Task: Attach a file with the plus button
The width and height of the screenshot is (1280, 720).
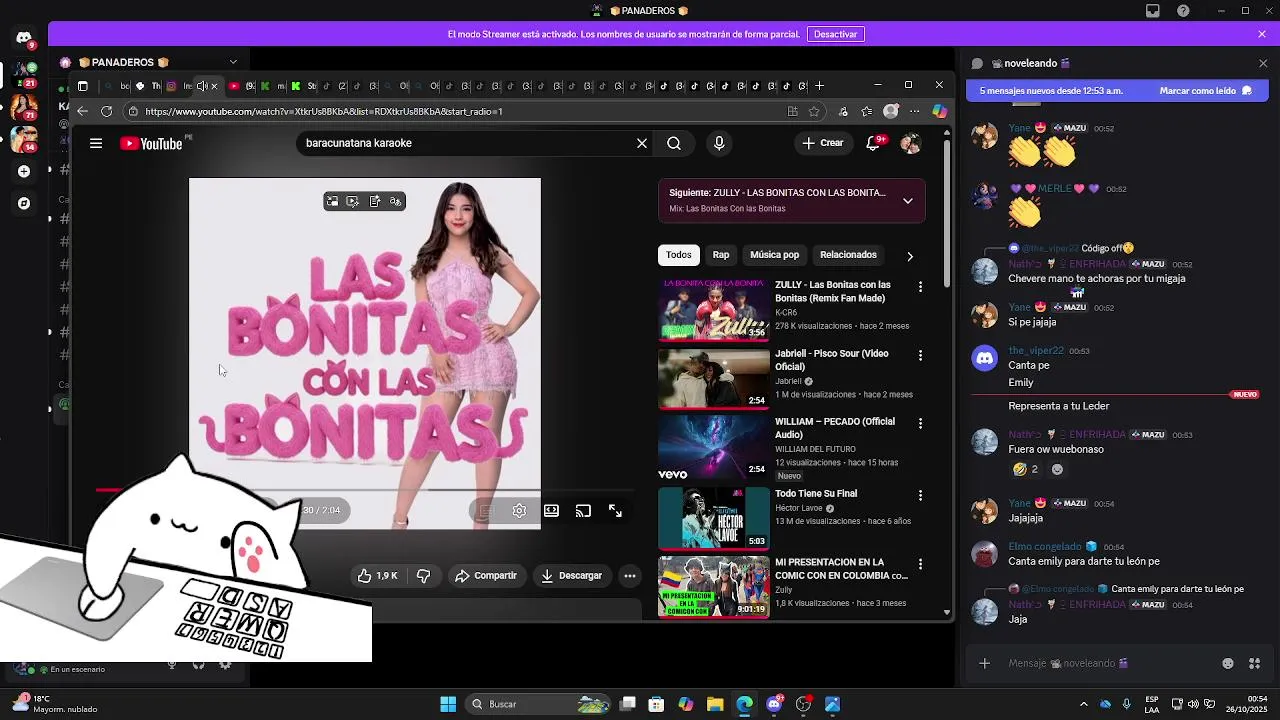Action: [984, 663]
